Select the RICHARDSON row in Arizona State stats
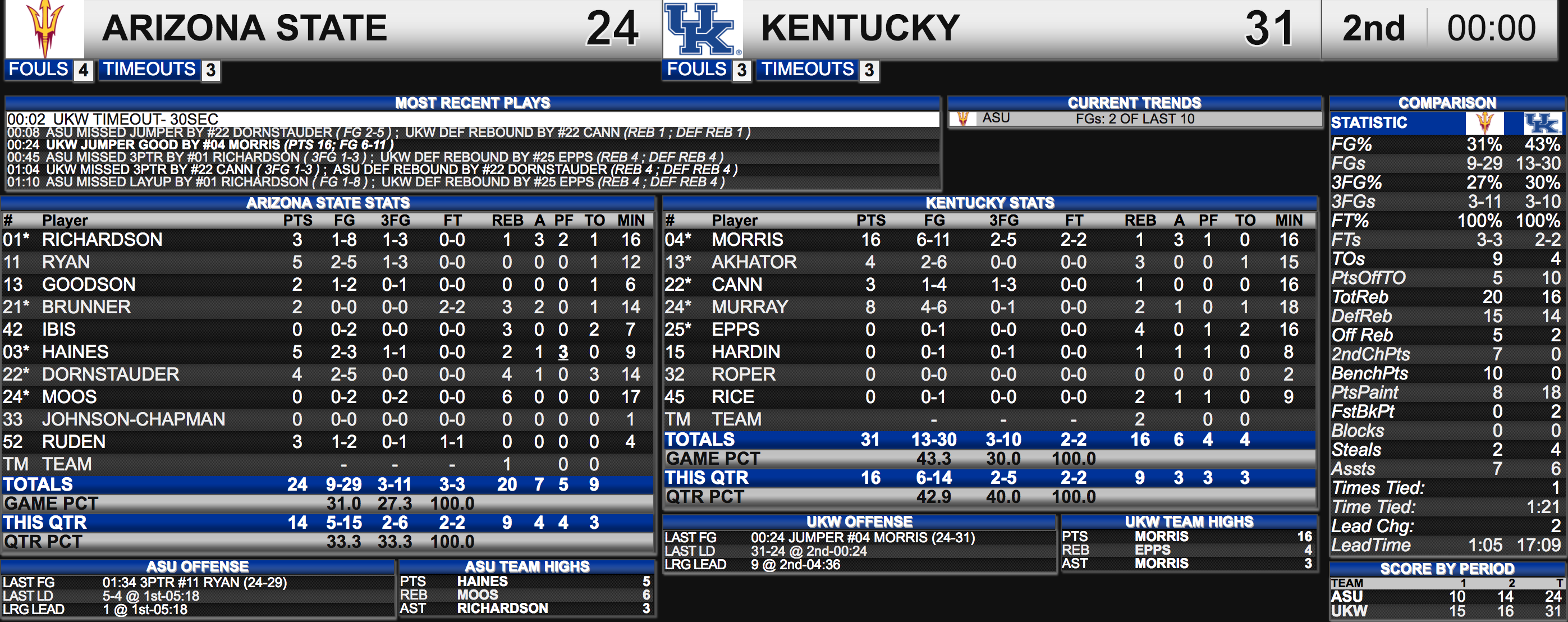This screenshot has width=1568, height=622. coord(328,240)
